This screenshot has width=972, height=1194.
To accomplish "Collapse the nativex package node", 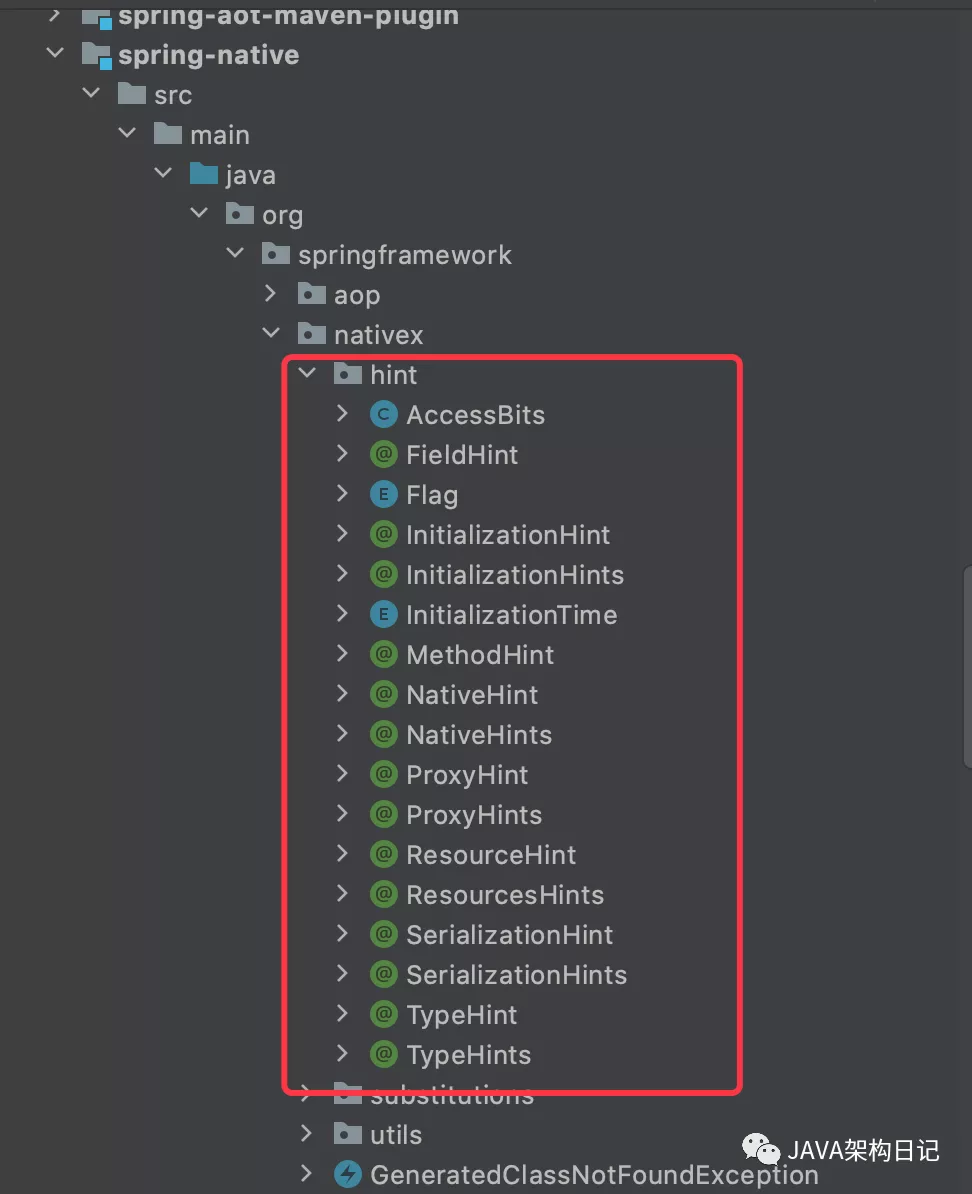I will tap(271, 333).
